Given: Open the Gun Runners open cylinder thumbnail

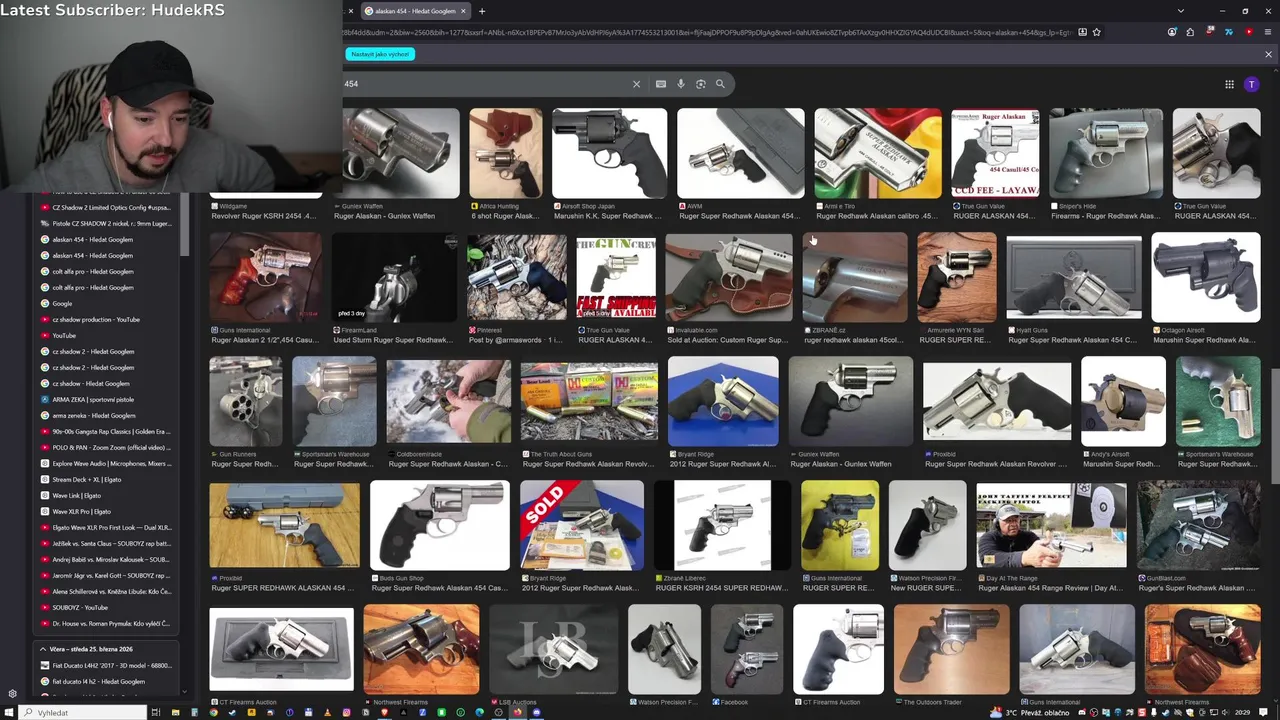Looking at the screenshot, I should click(x=245, y=400).
